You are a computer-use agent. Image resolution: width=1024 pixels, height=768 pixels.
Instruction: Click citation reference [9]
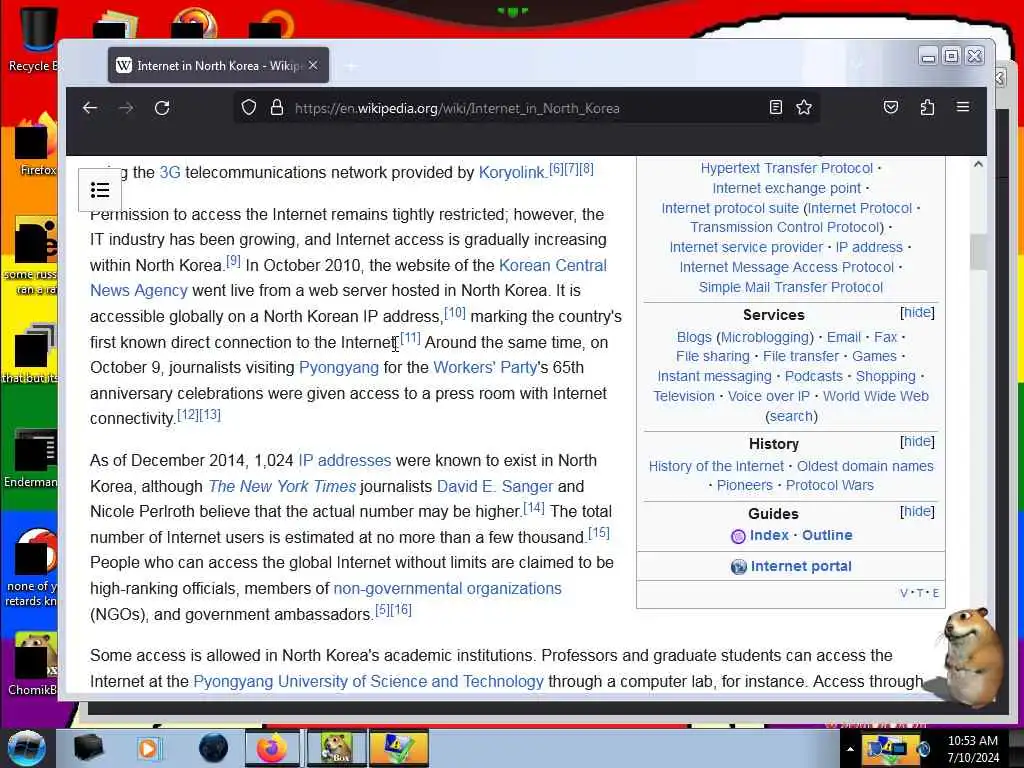233,261
